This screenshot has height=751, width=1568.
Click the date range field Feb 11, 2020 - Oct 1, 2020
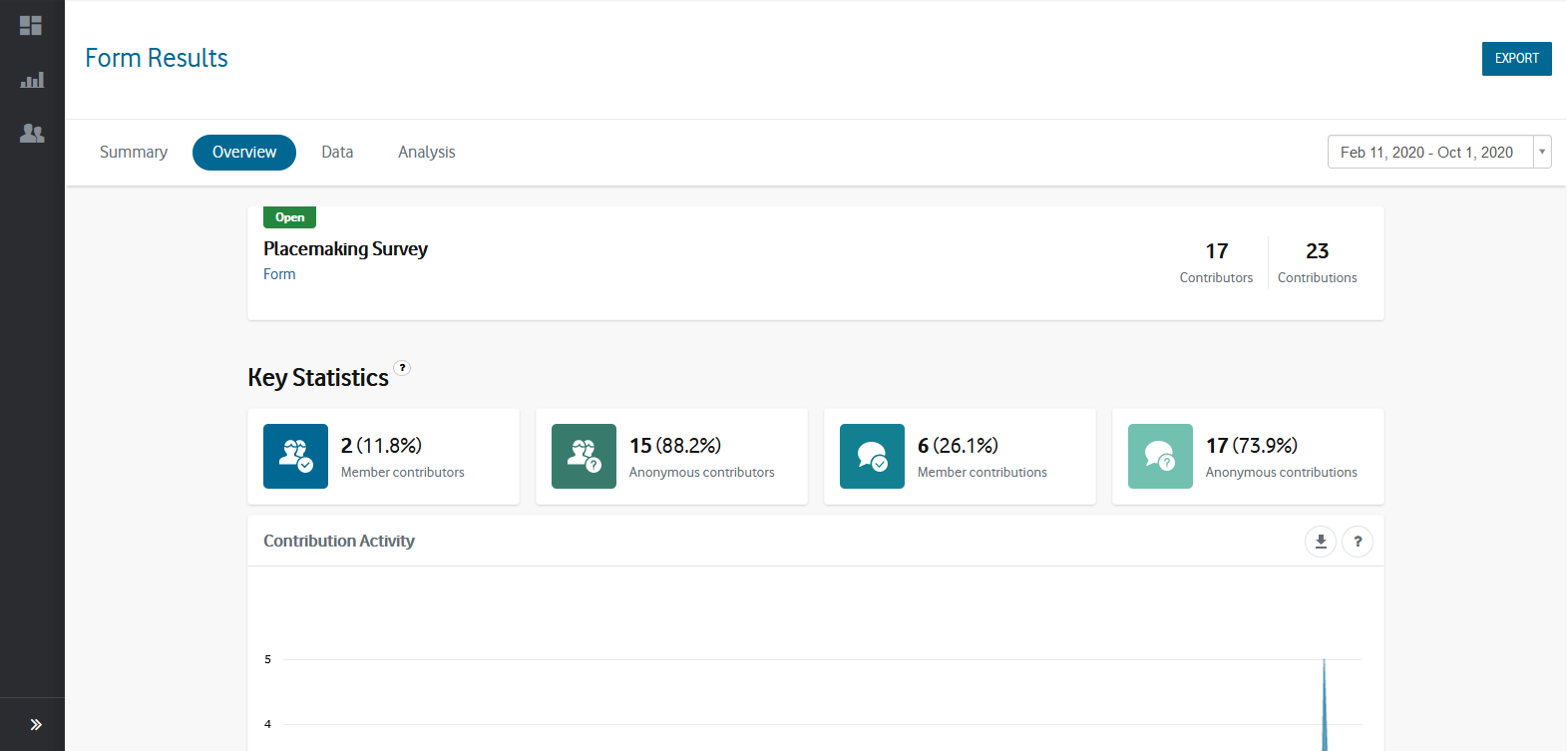[x=1429, y=152]
